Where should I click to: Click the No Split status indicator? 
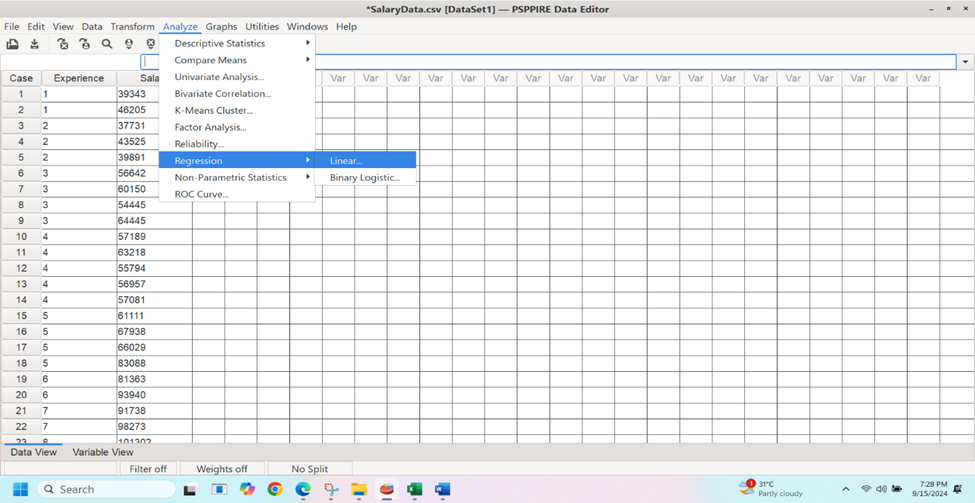click(310, 469)
